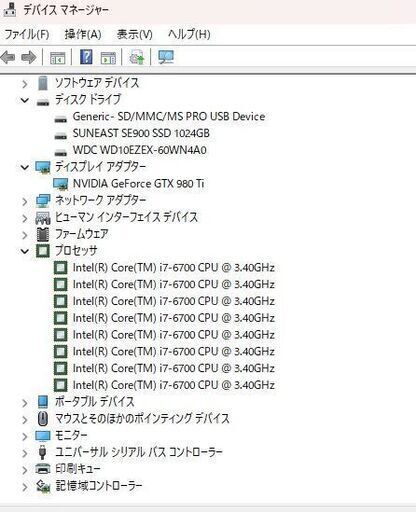Collapse the ディスク ドライブ node
Screen dimensions: 416x512
[x=24, y=100]
